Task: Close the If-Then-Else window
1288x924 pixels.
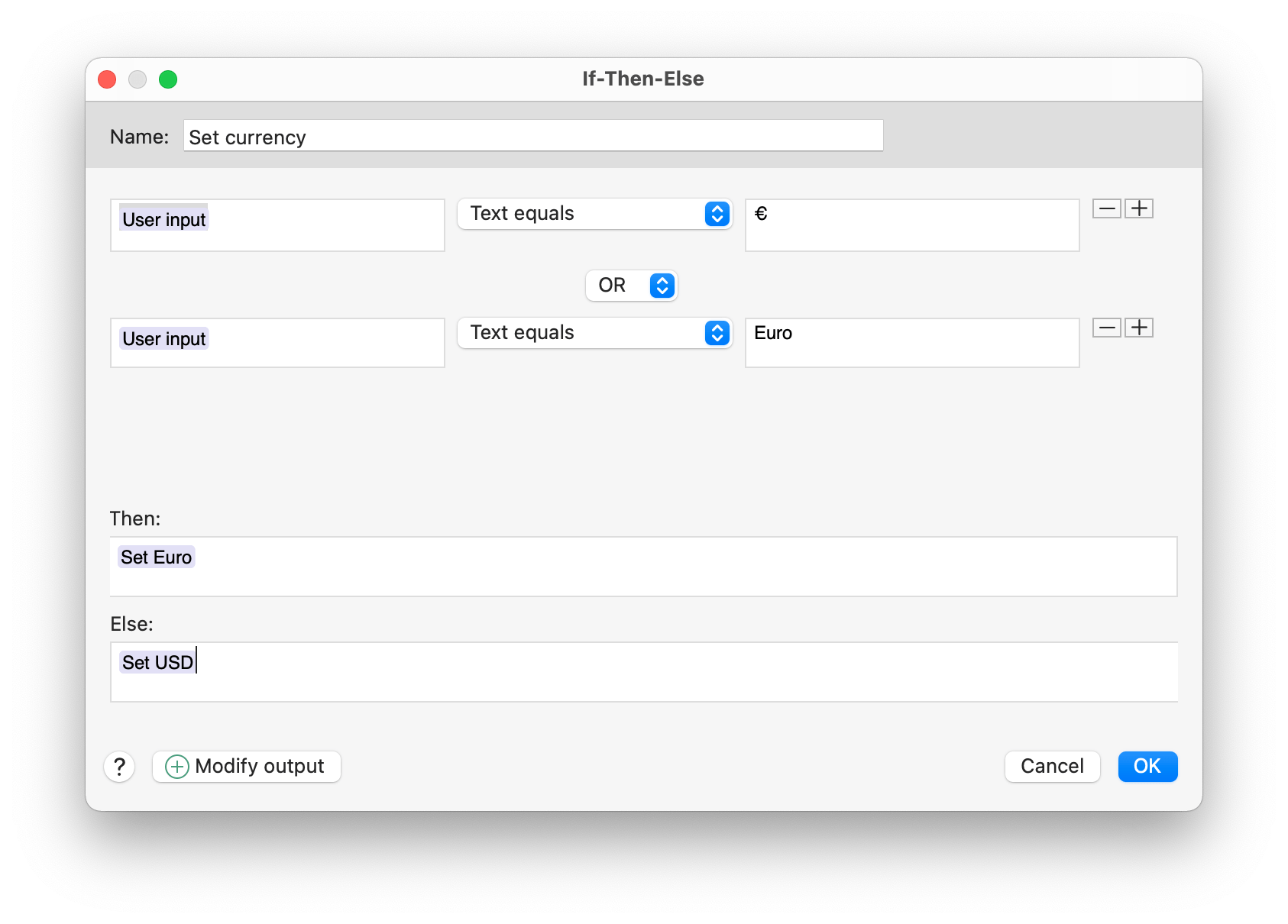Action: tap(107, 79)
